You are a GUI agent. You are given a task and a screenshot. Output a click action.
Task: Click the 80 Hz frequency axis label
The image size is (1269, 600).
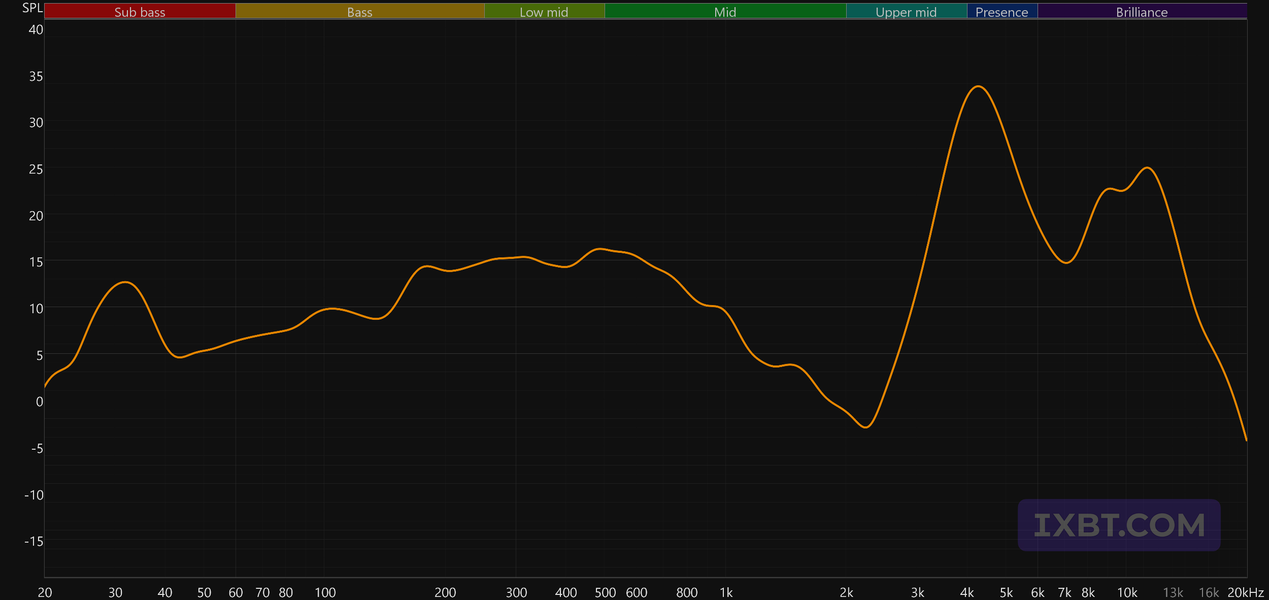pos(286,592)
